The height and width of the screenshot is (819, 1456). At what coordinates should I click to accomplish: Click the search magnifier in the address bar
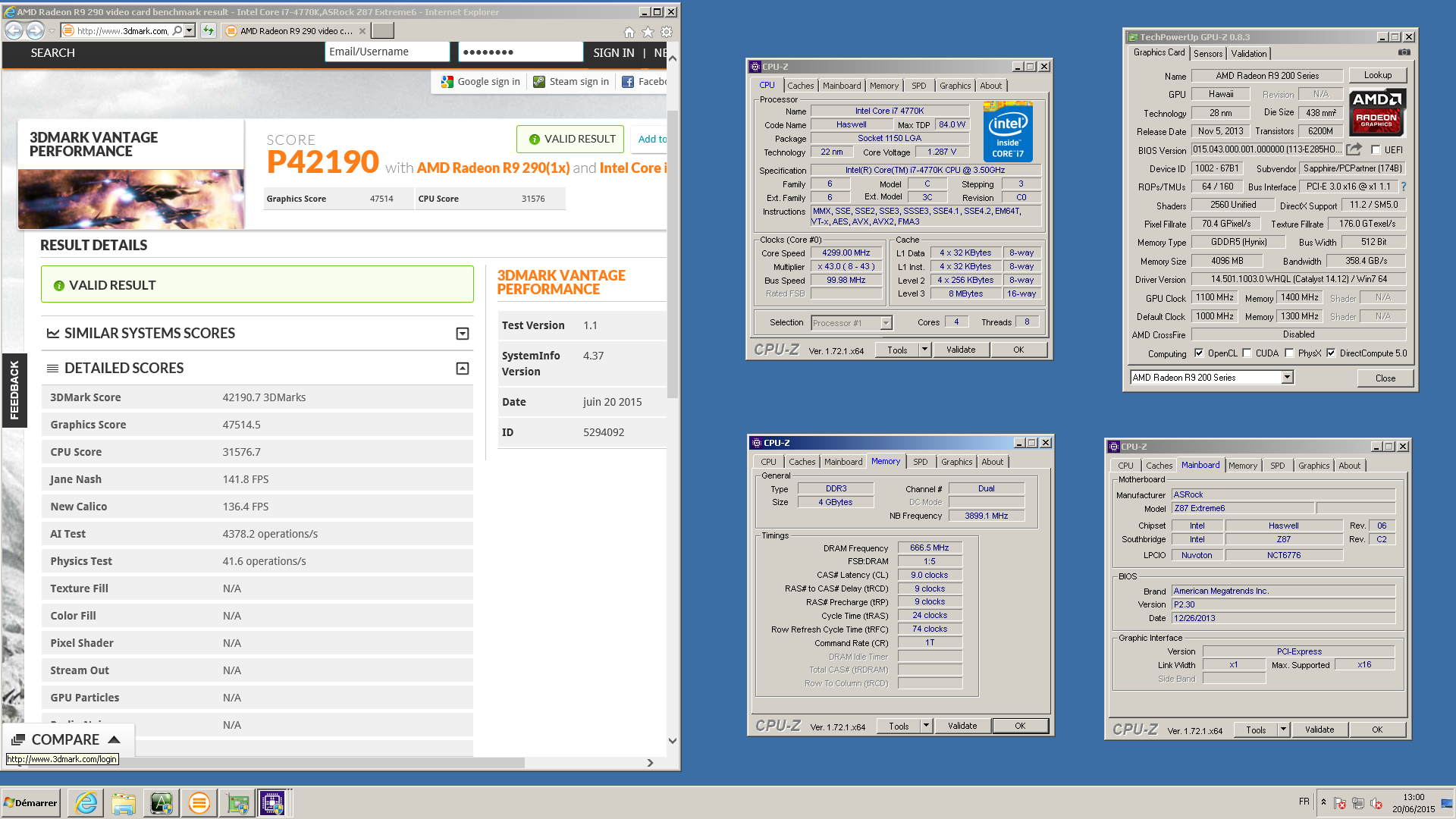pos(177,30)
